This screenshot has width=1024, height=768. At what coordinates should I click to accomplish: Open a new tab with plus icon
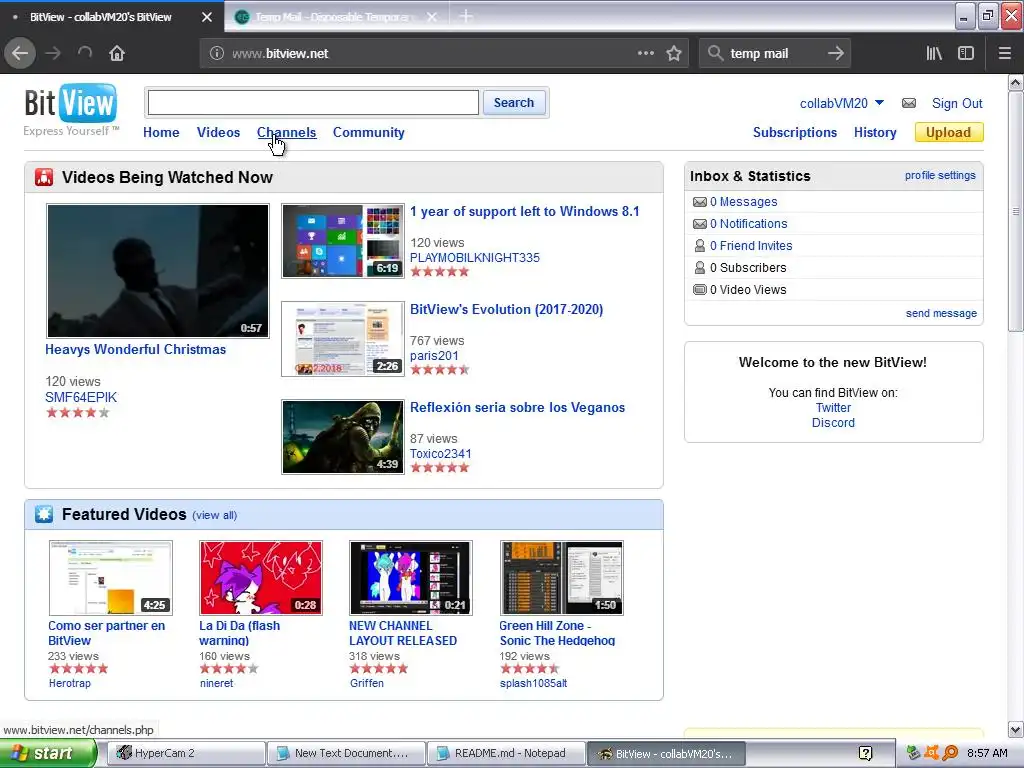[466, 16]
